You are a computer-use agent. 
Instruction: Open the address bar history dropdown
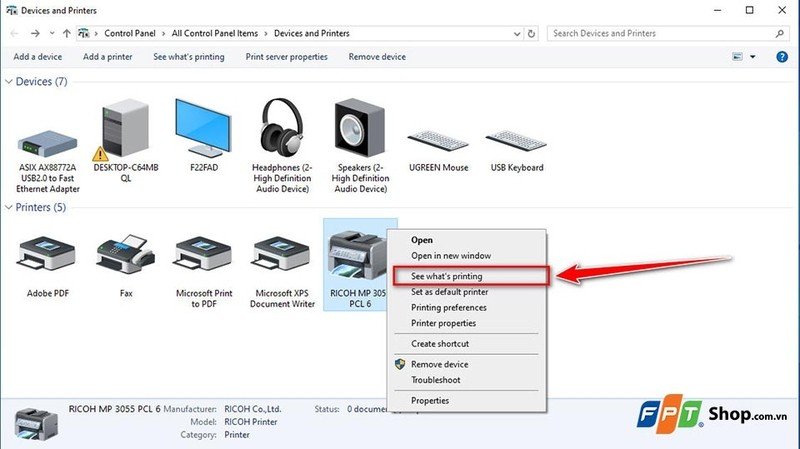coord(517,34)
